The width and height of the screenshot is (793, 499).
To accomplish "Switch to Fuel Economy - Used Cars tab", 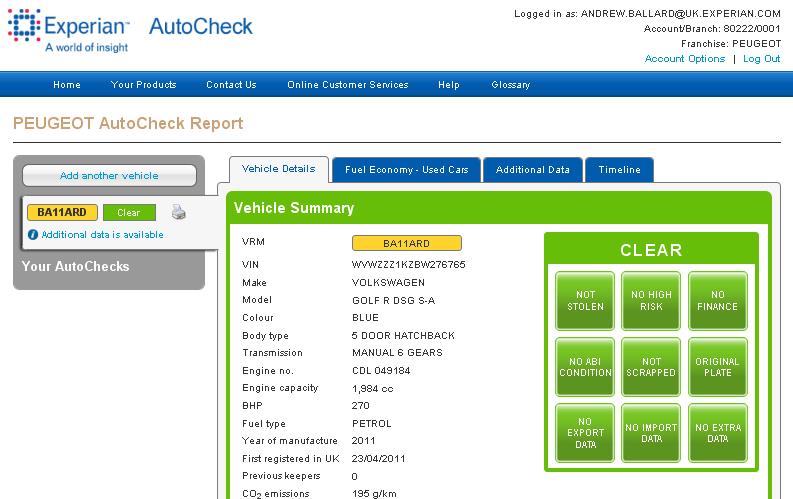I will pos(407,170).
